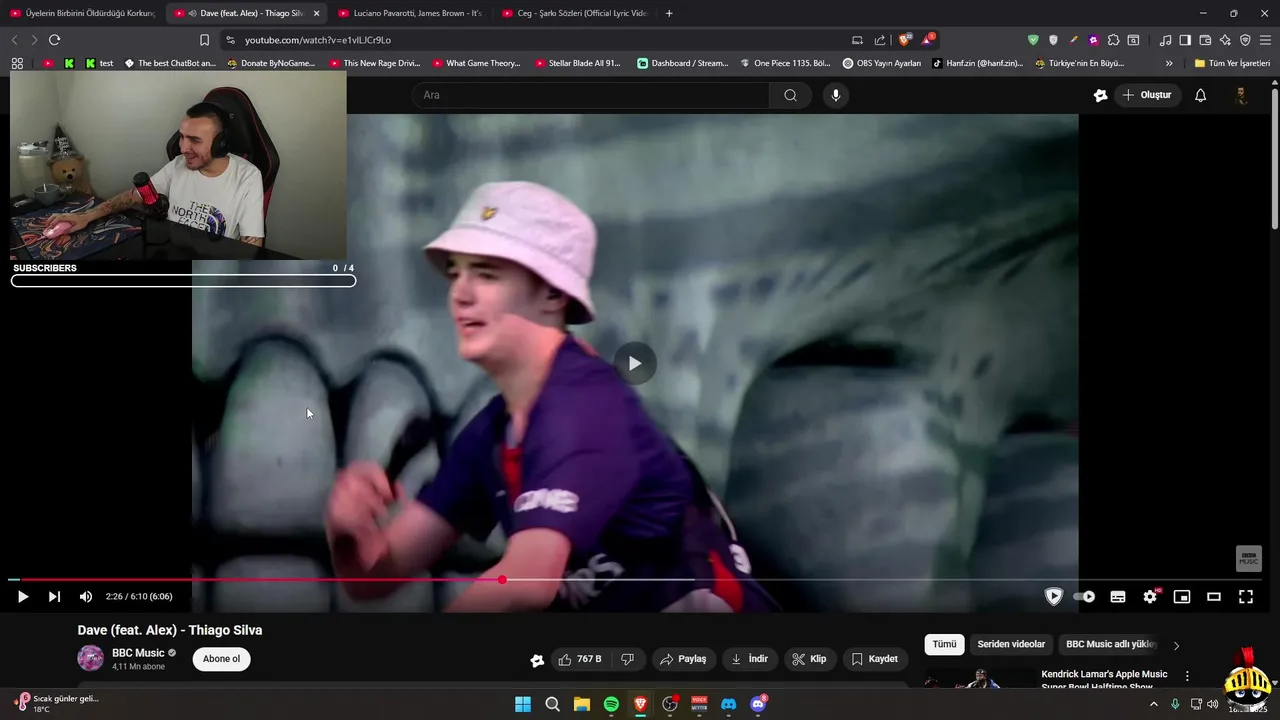1280x720 pixels.
Task: Subscribe with the Abone ol button
Action: 222,659
